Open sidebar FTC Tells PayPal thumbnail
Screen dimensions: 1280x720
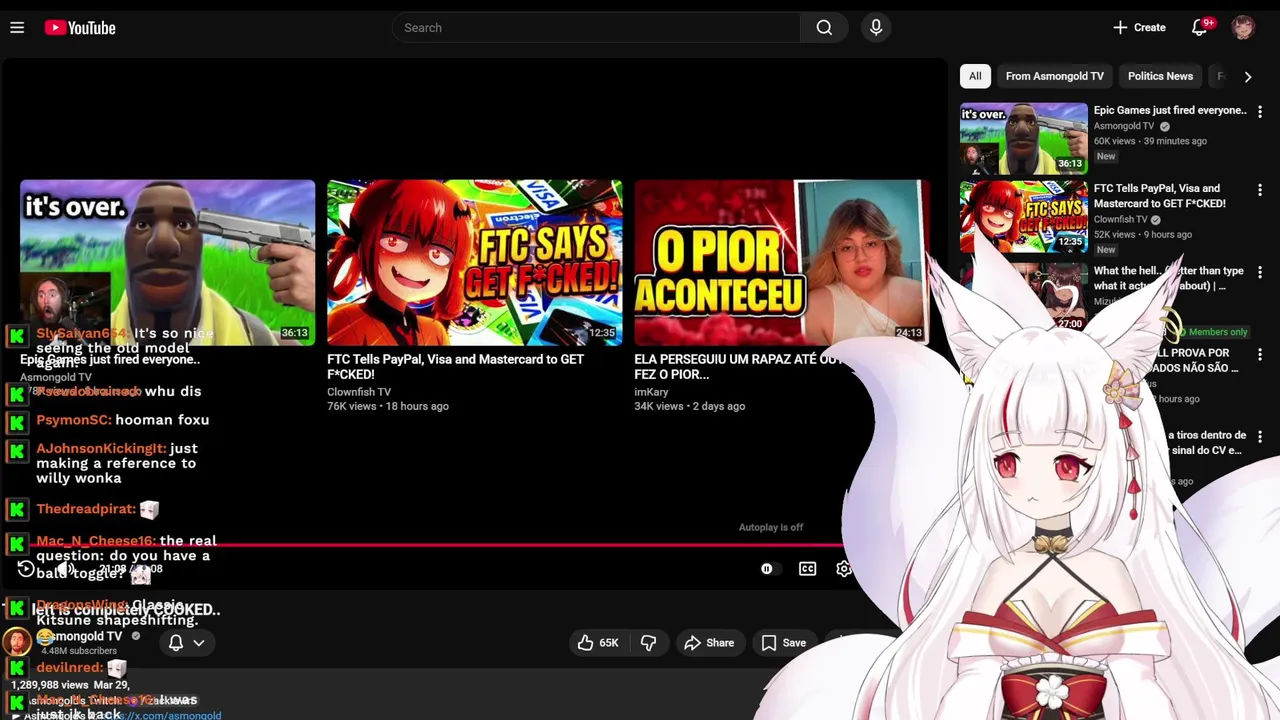(1023, 216)
